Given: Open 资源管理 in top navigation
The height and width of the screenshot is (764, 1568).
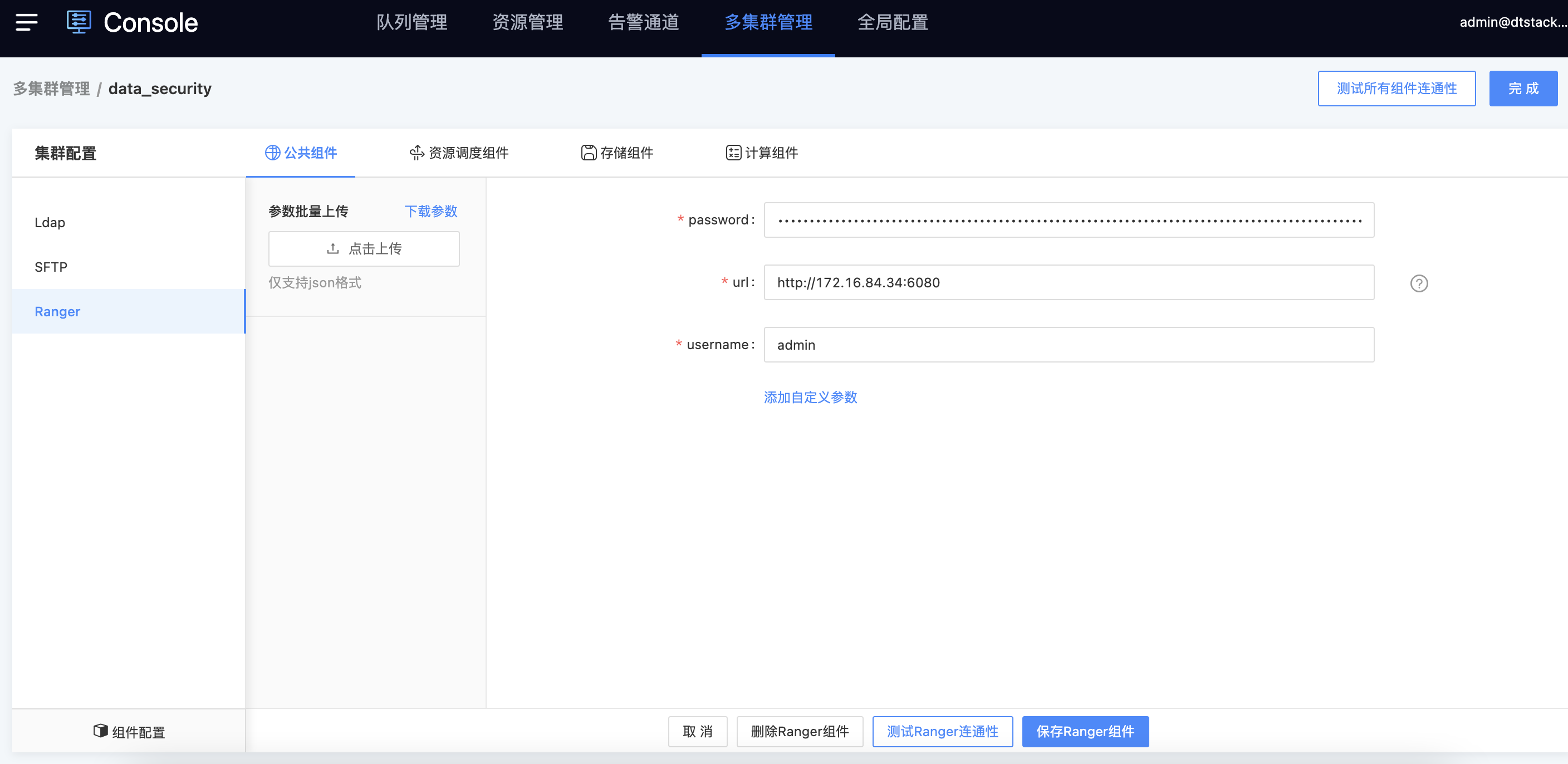Looking at the screenshot, I should pyautogui.click(x=528, y=22).
